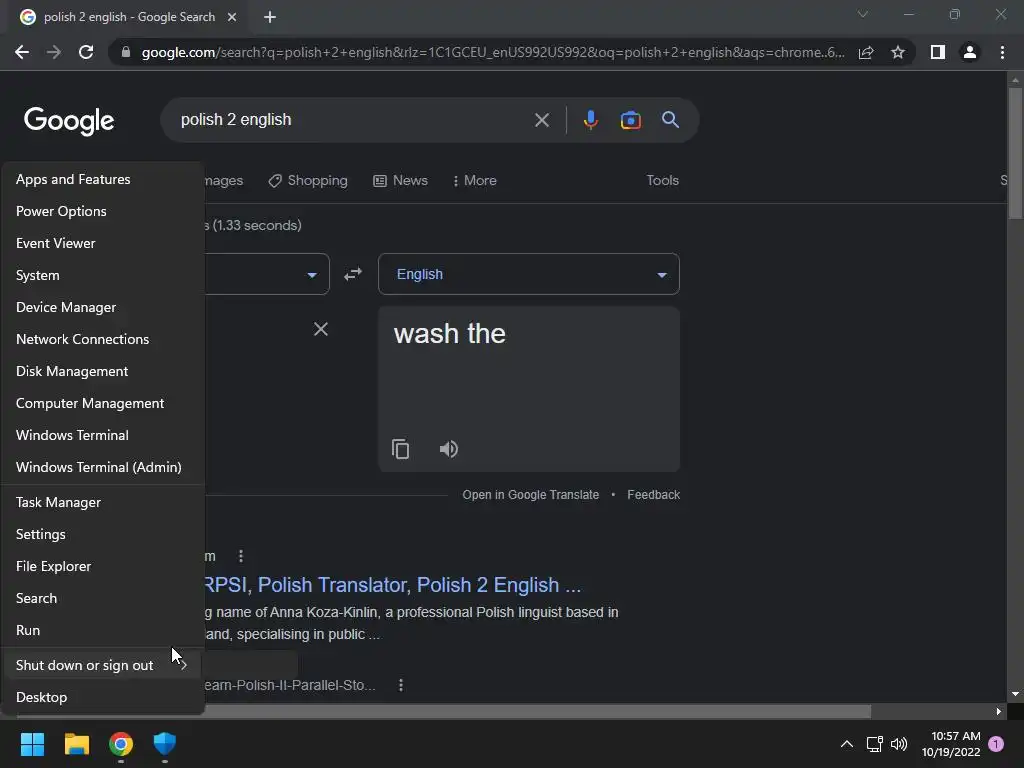Open Polish Translator, Polish 2 English result
This screenshot has width=1024, height=768.
point(392,585)
